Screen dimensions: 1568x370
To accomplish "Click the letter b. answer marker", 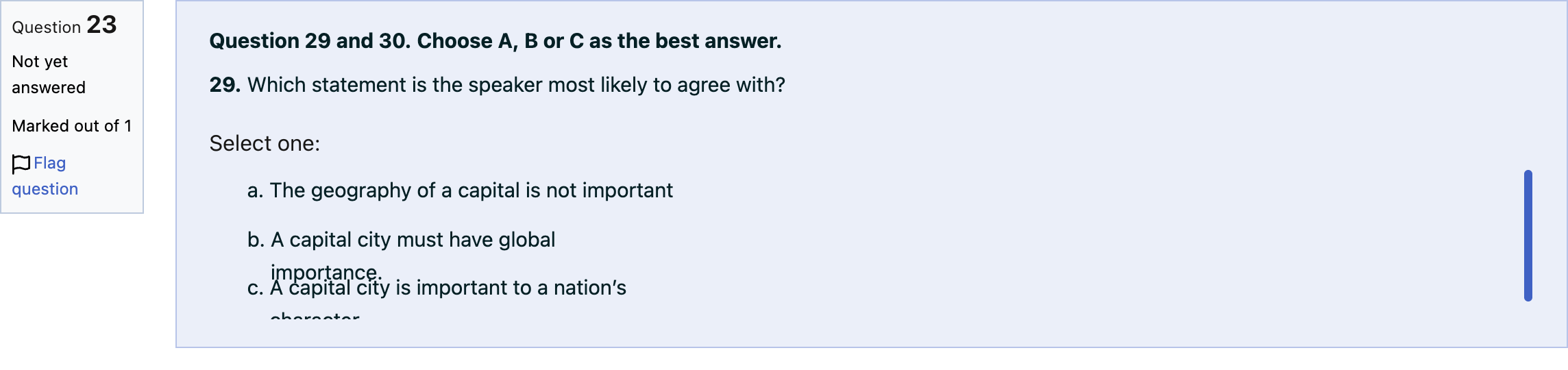I will click(256, 240).
